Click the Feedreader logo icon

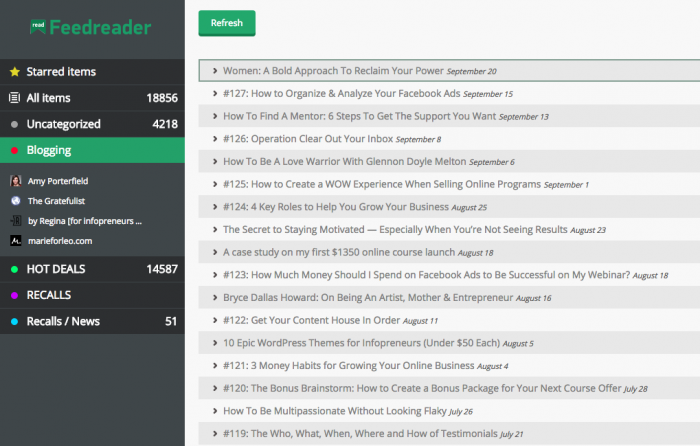38,27
